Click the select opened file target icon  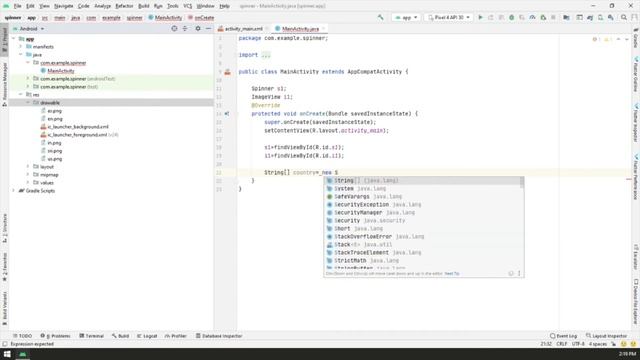click(174, 29)
